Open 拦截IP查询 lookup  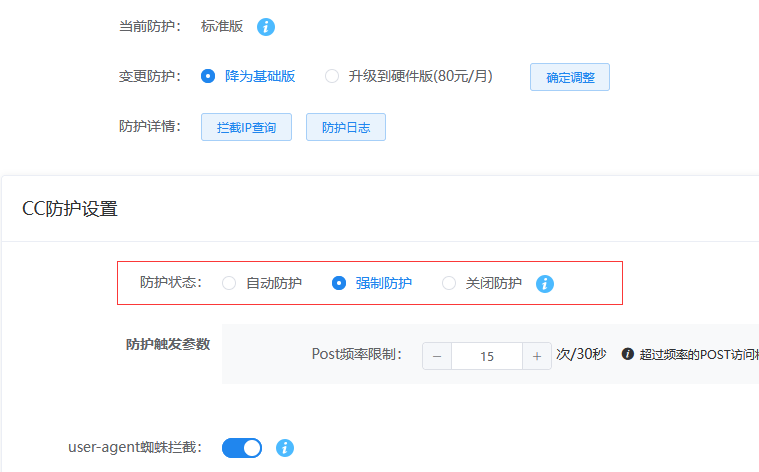(246, 128)
